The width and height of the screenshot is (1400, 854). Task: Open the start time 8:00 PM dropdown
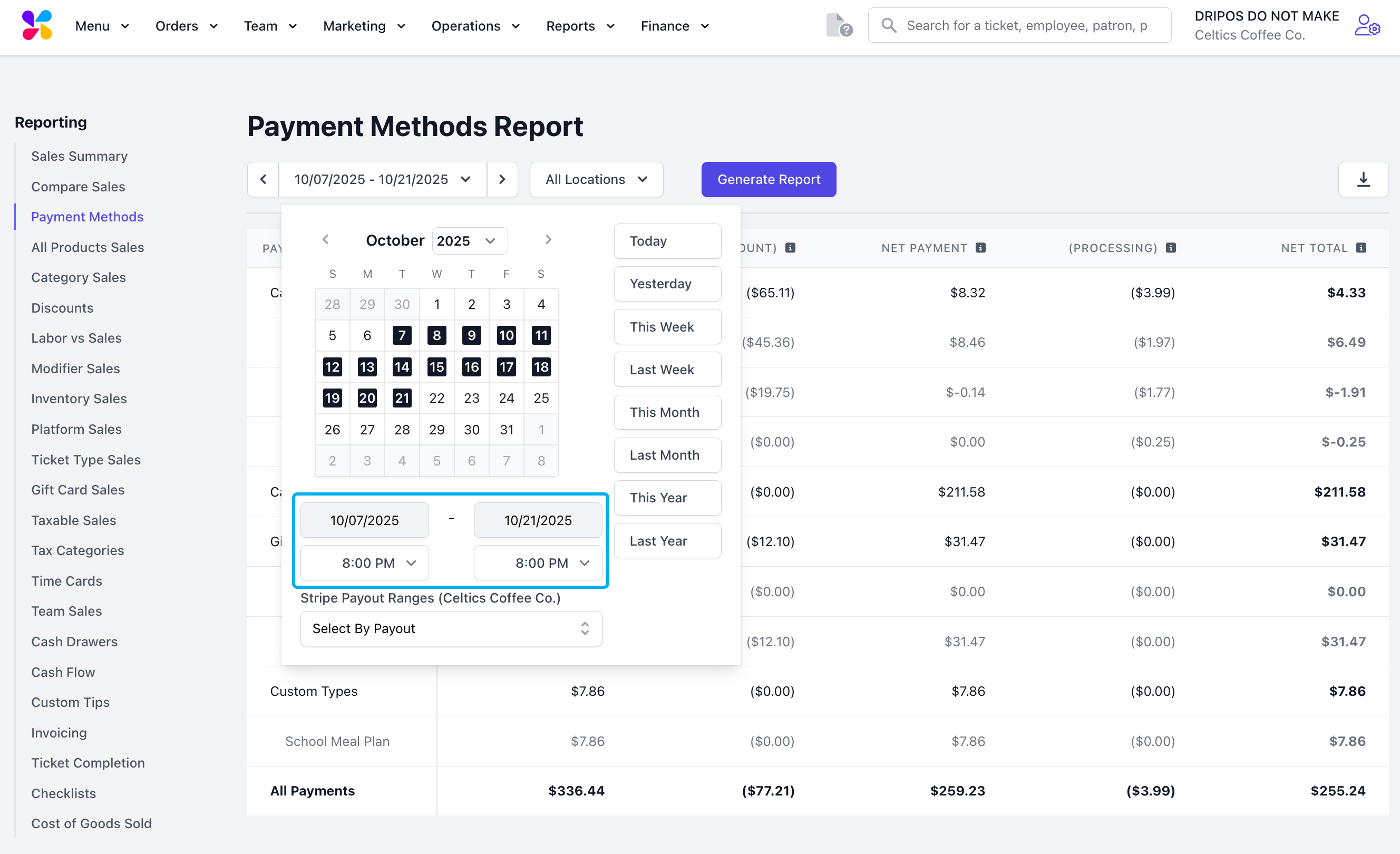pos(364,563)
